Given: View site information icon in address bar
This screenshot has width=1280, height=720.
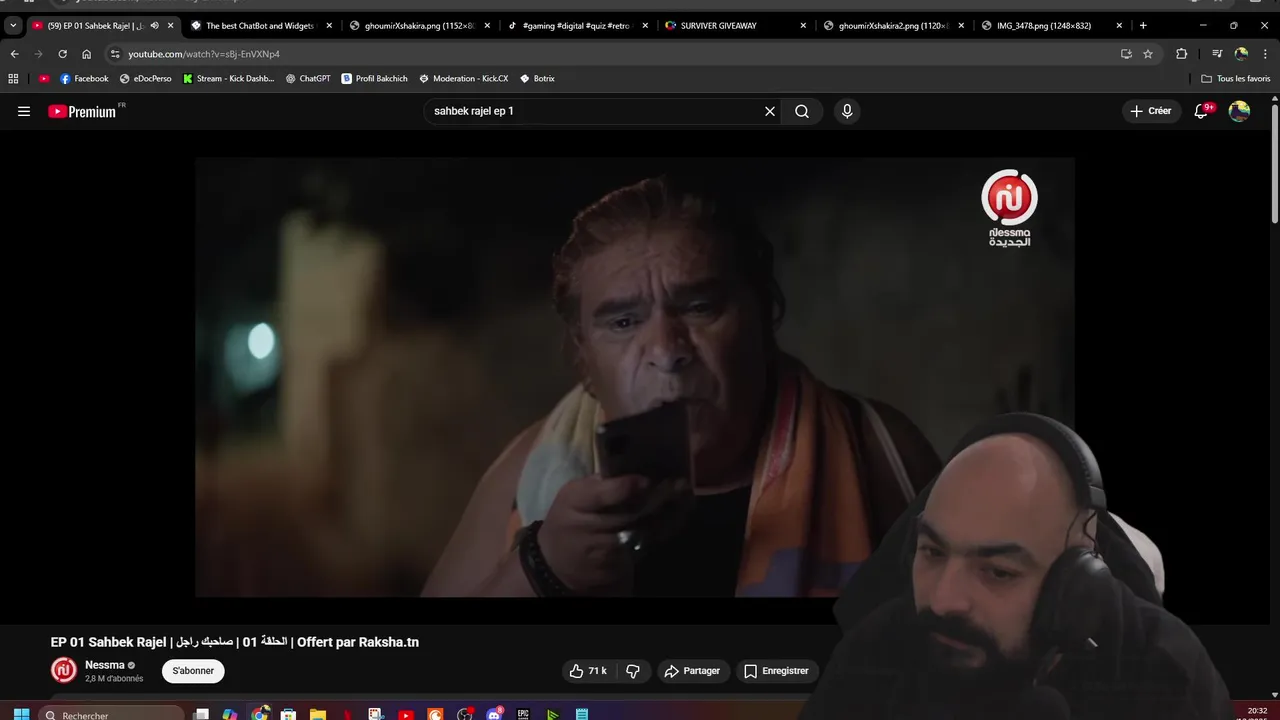Looking at the screenshot, I should pos(115,54).
